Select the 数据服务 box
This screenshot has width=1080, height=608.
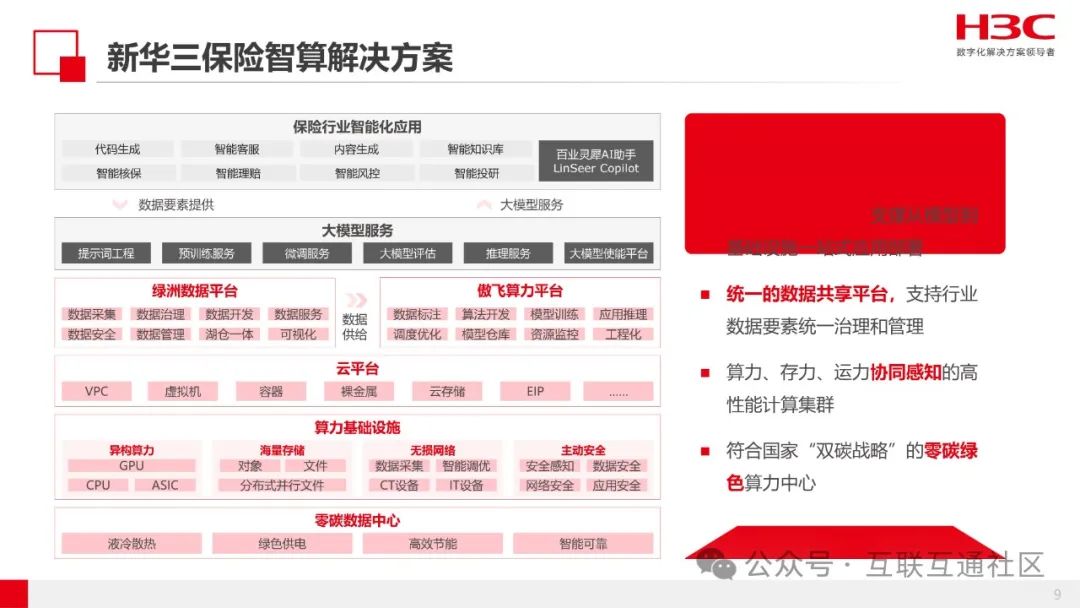298,314
